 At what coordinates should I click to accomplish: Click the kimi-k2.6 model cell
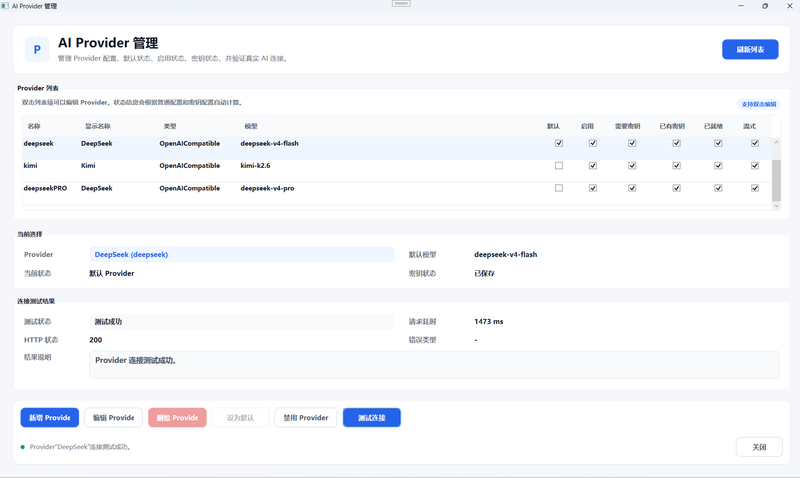click(255, 166)
